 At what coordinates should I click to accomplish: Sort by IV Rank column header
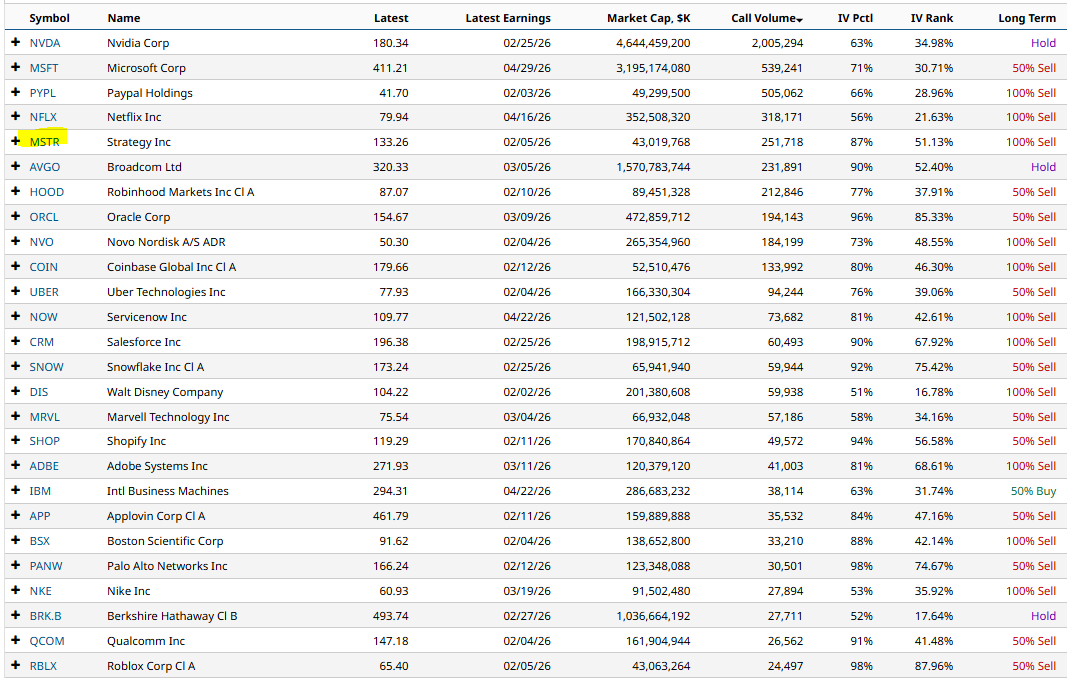coord(932,18)
